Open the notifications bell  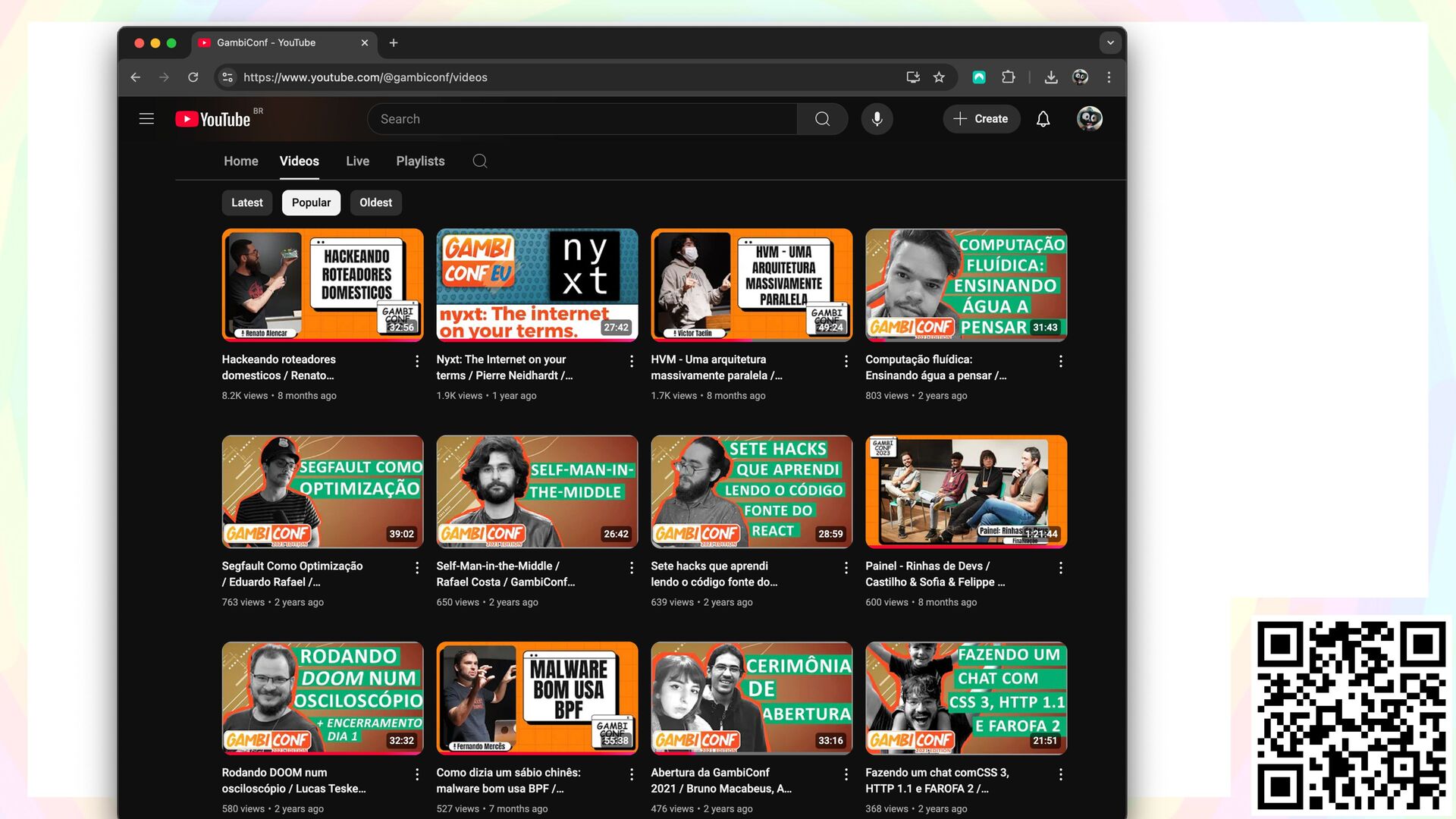tap(1043, 119)
